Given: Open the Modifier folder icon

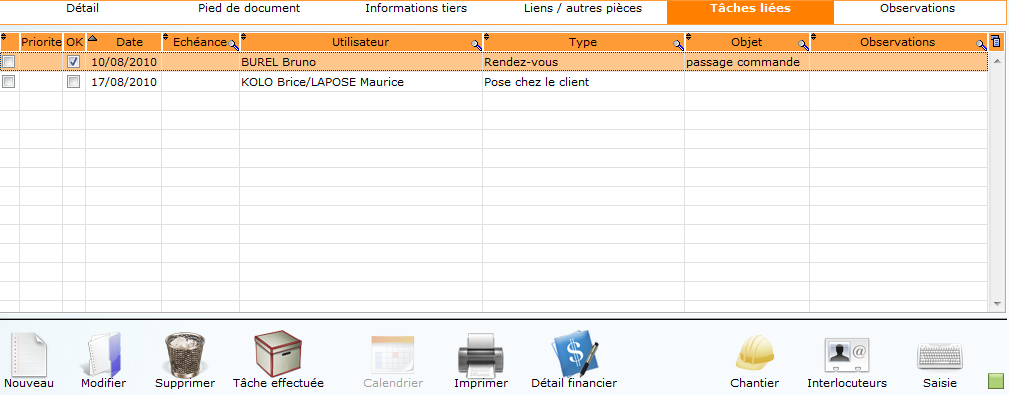Looking at the screenshot, I should tap(103, 354).
